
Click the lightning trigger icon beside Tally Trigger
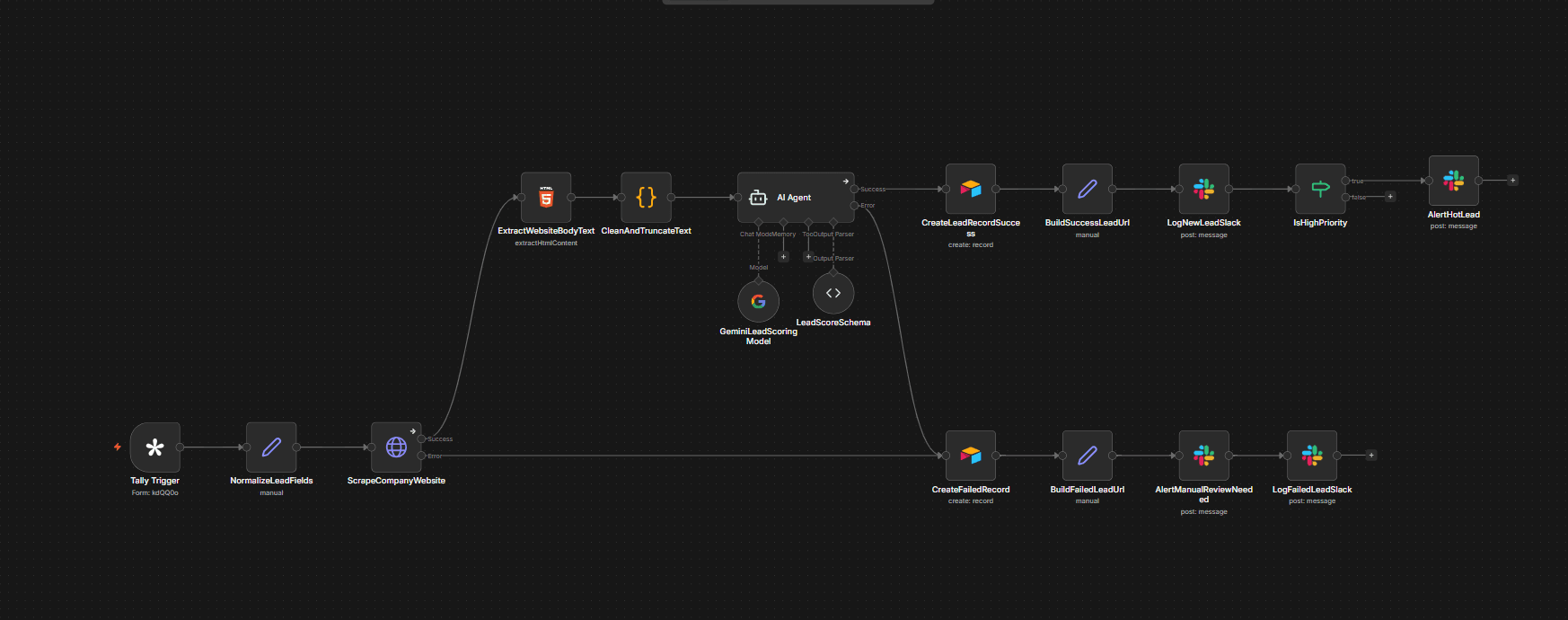[x=118, y=447]
